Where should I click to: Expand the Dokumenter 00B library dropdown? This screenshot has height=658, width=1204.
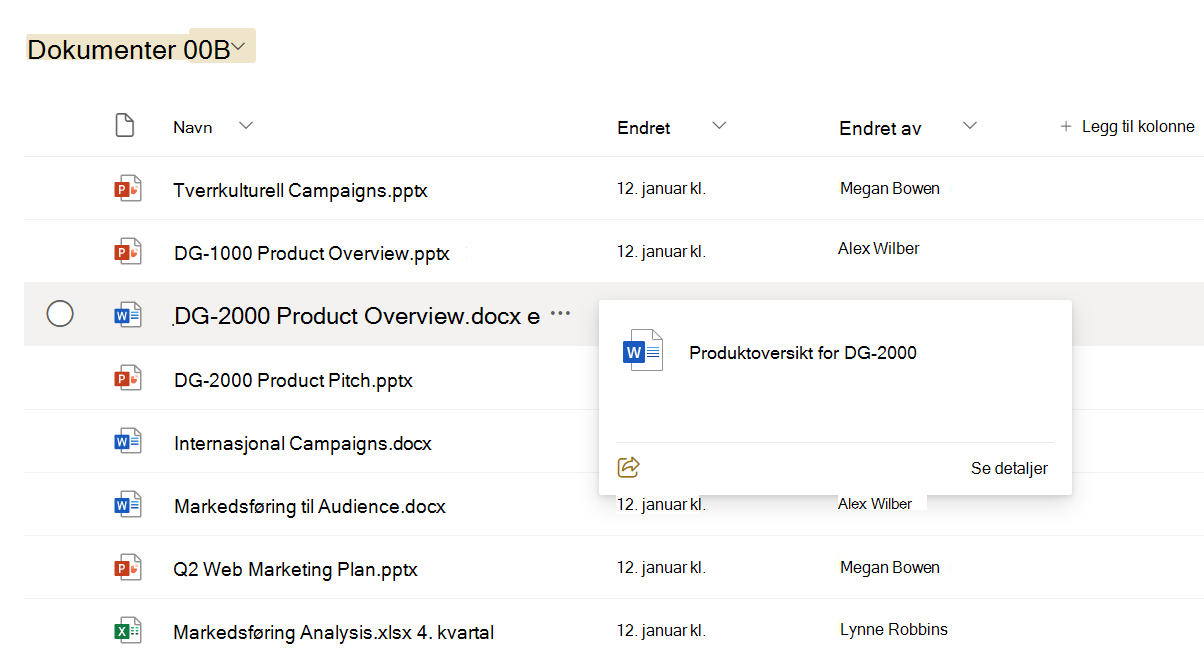coord(239,48)
